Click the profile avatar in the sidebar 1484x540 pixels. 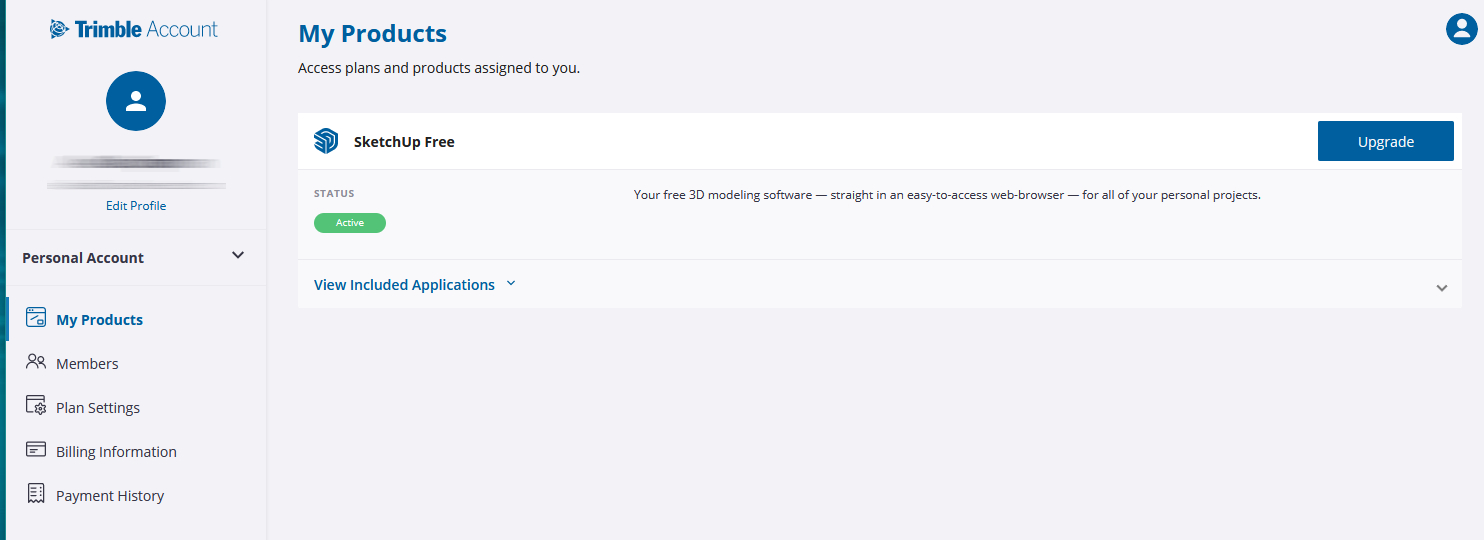pyautogui.click(x=136, y=101)
